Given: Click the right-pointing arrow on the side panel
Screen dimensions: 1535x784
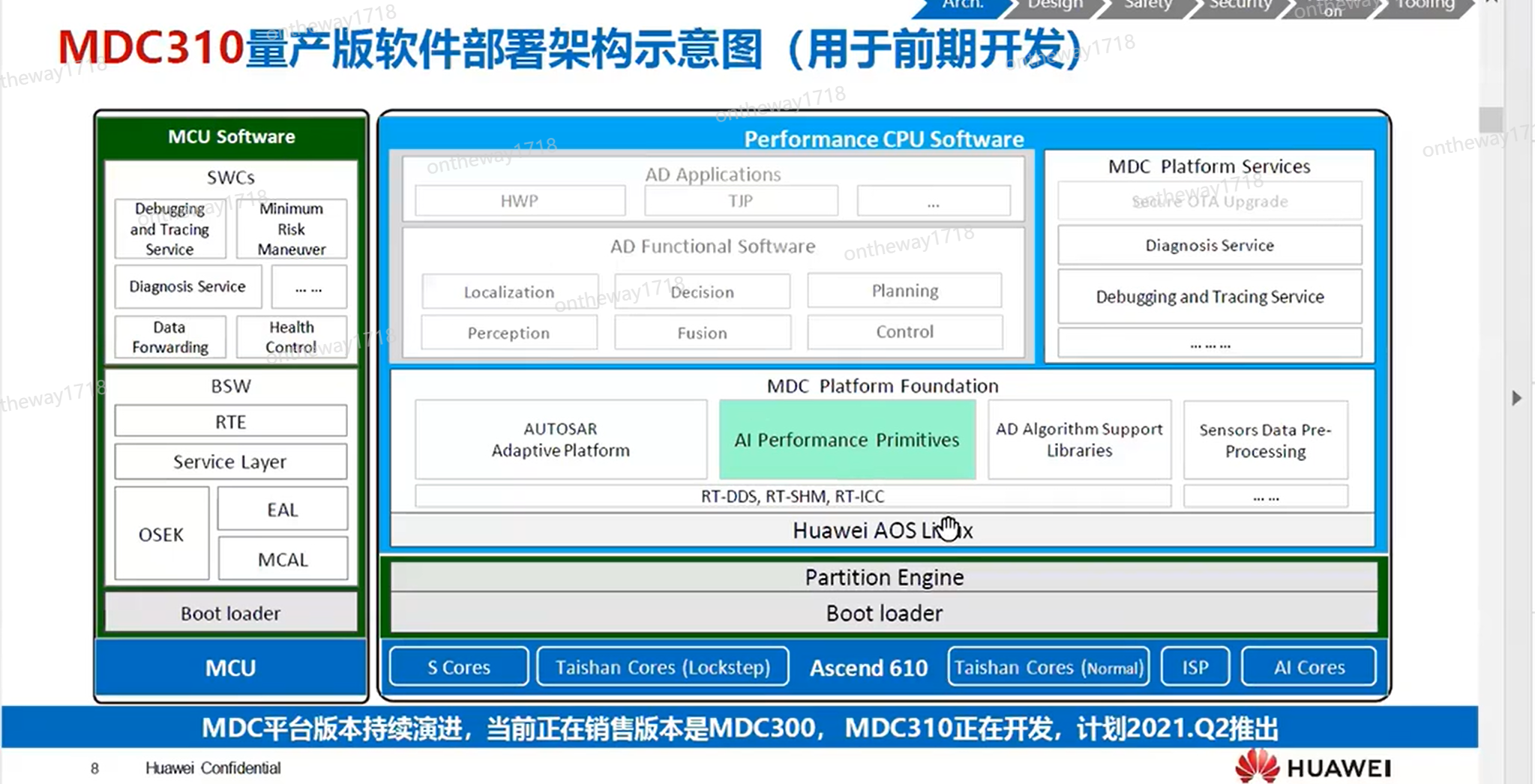Looking at the screenshot, I should [1516, 398].
